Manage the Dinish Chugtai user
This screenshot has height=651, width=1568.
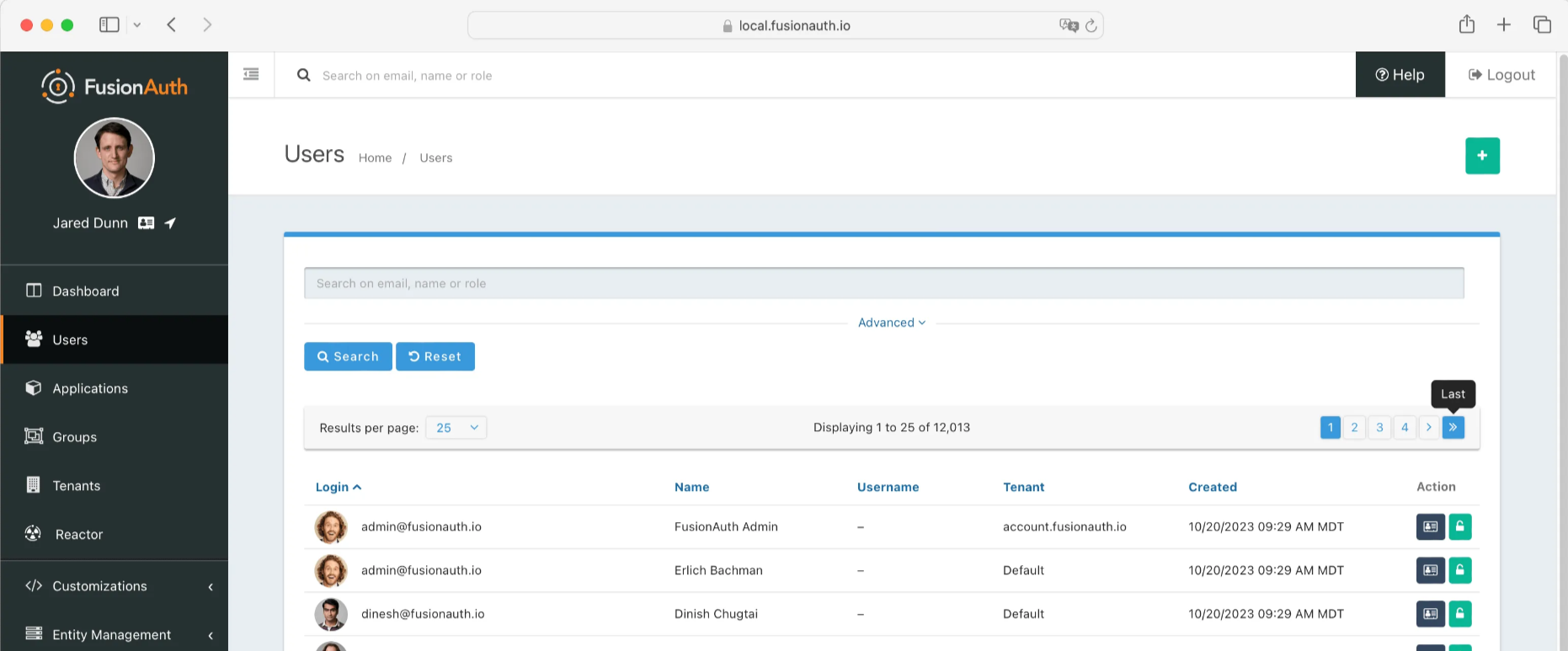1431,614
